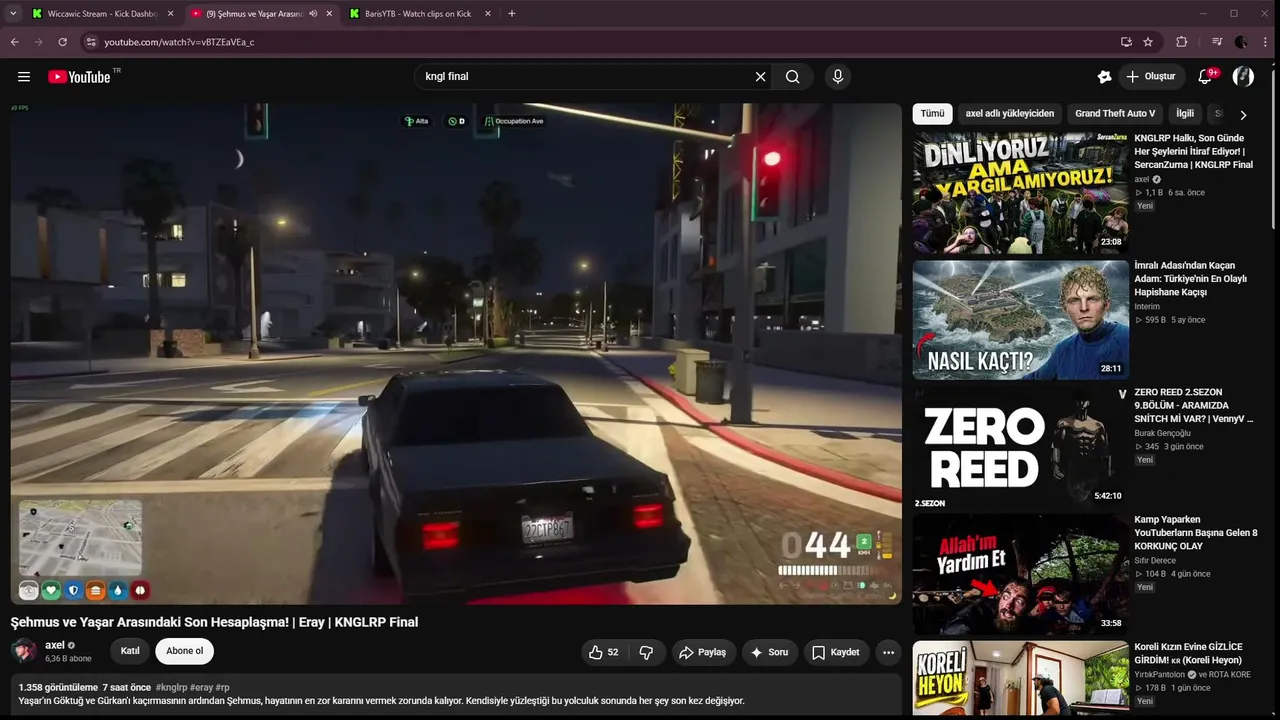Open title 'ZERO REED 2.SEZON 9.BÖLÜM'
This screenshot has width=1280, height=720.
click(1193, 406)
